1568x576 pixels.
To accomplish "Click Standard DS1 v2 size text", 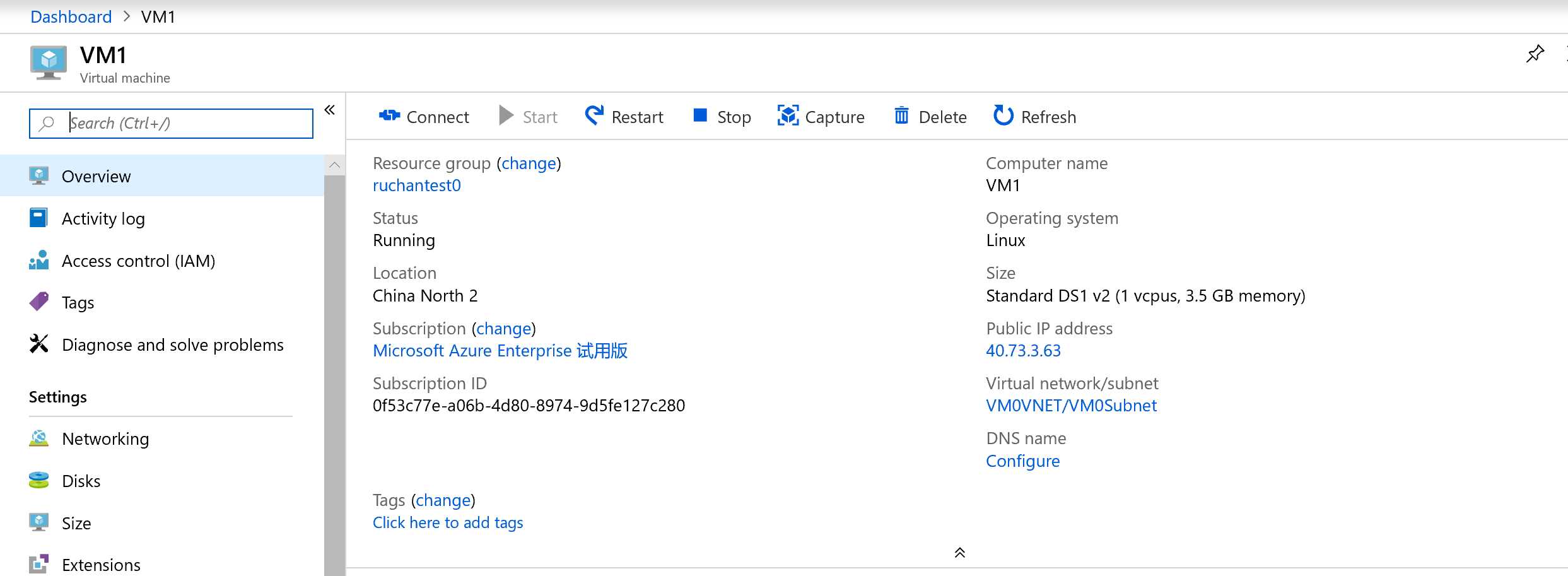I will pyautogui.click(x=1145, y=296).
